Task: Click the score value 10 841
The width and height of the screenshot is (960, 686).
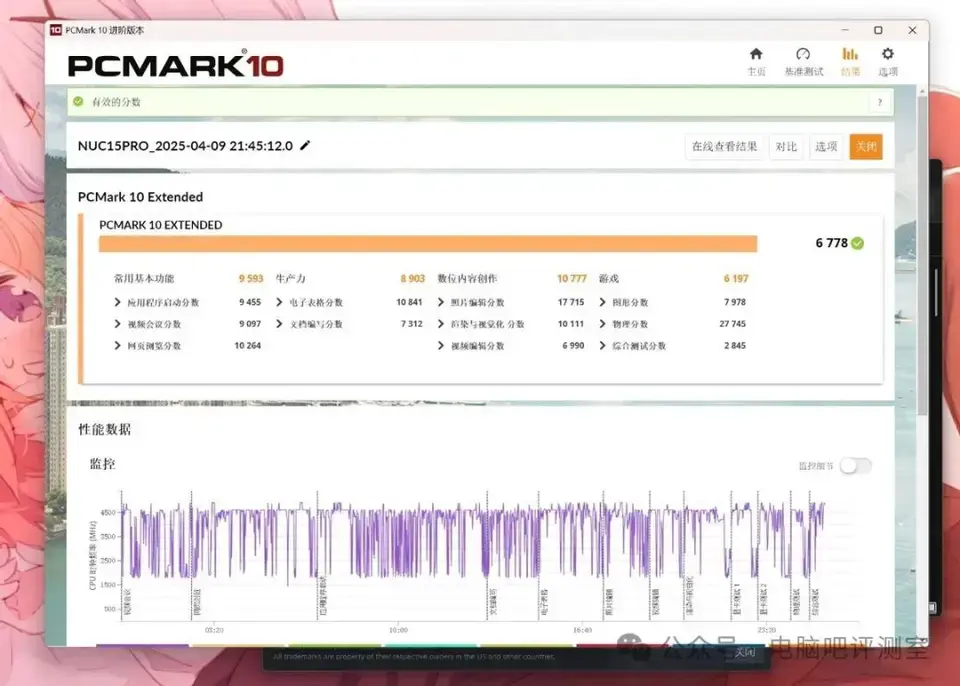Action: (409, 302)
